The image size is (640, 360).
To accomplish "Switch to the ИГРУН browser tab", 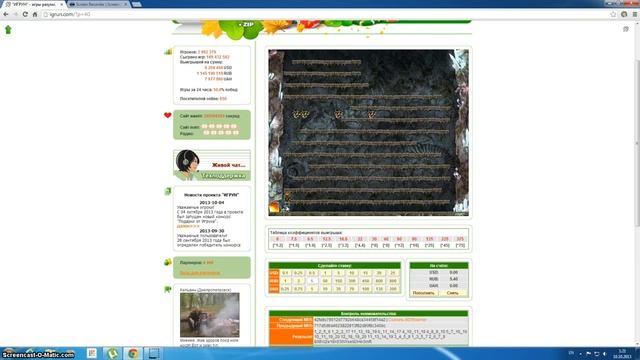I will coord(33,4).
